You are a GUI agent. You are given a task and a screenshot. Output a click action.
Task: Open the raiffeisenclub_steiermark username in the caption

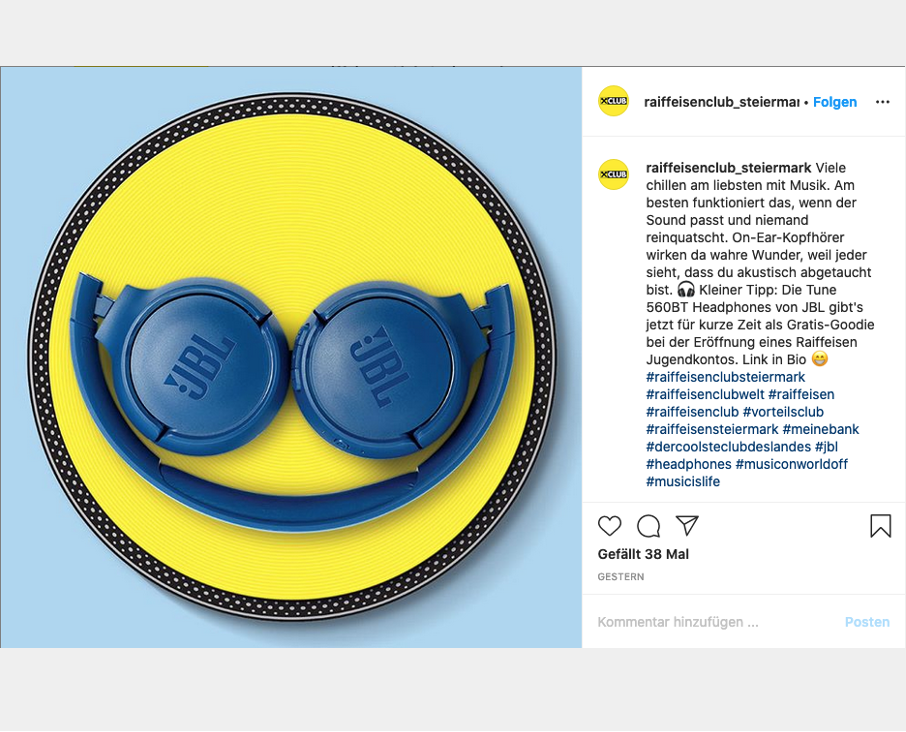729,168
